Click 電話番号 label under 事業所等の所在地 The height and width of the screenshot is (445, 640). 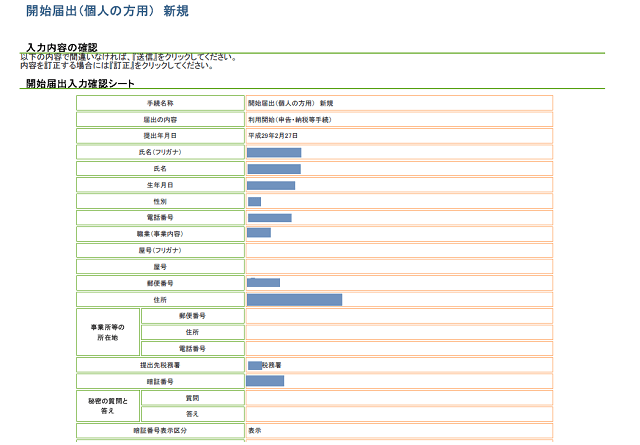192,349
